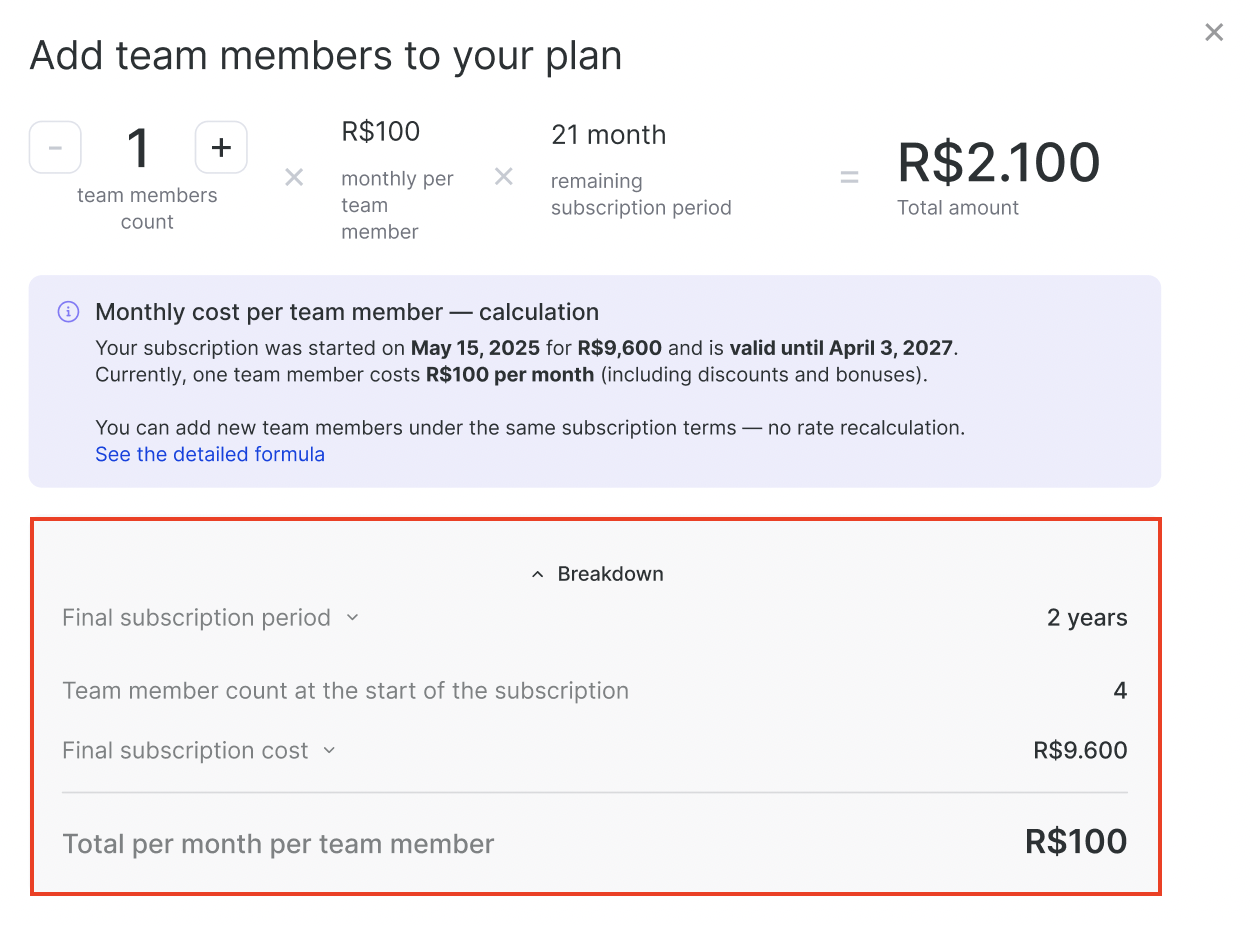Collapse the Breakdown section
The height and width of the screenshot is (926, 1250).
pos(597,574)
